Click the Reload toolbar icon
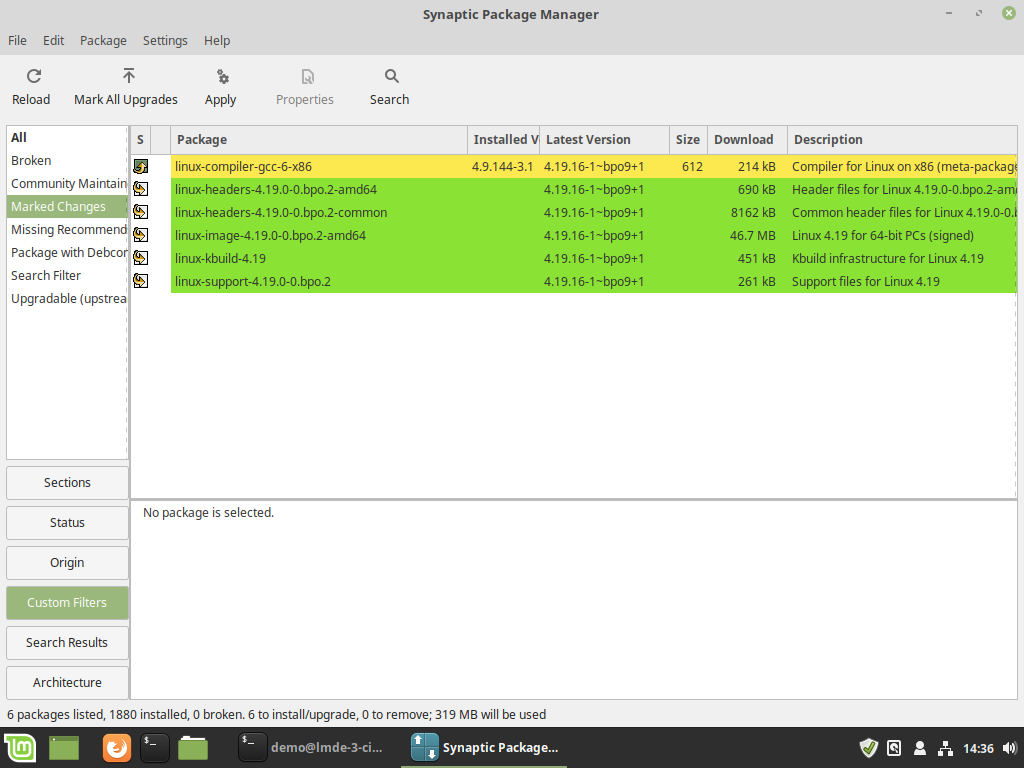 34,76
